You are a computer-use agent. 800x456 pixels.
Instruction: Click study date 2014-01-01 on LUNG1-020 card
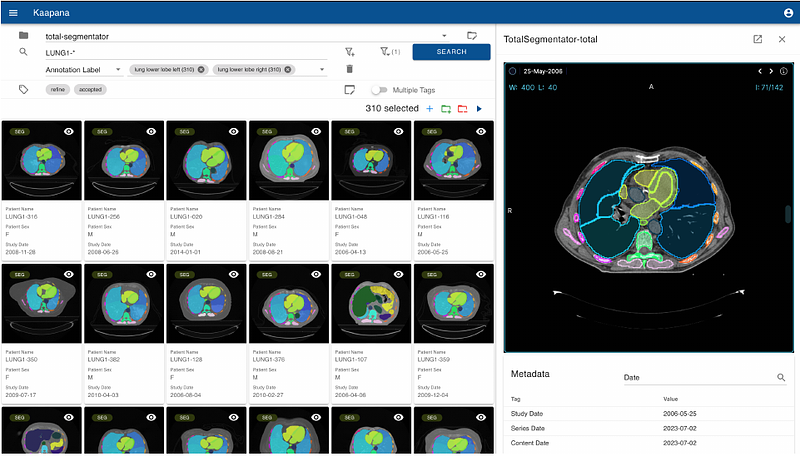click(x=185, y=252)
